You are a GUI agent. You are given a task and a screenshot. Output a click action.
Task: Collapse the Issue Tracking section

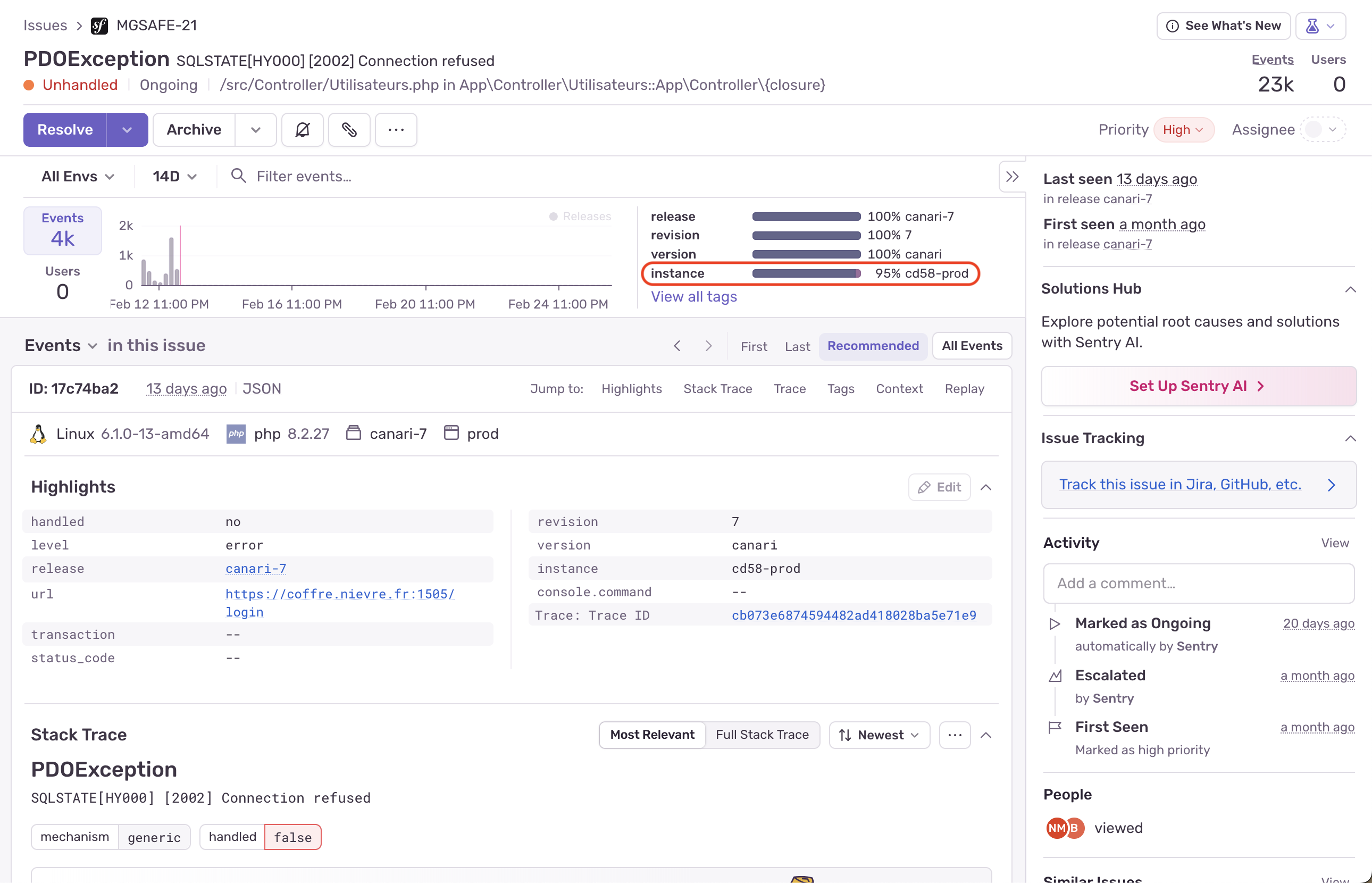pos(1350,439)
